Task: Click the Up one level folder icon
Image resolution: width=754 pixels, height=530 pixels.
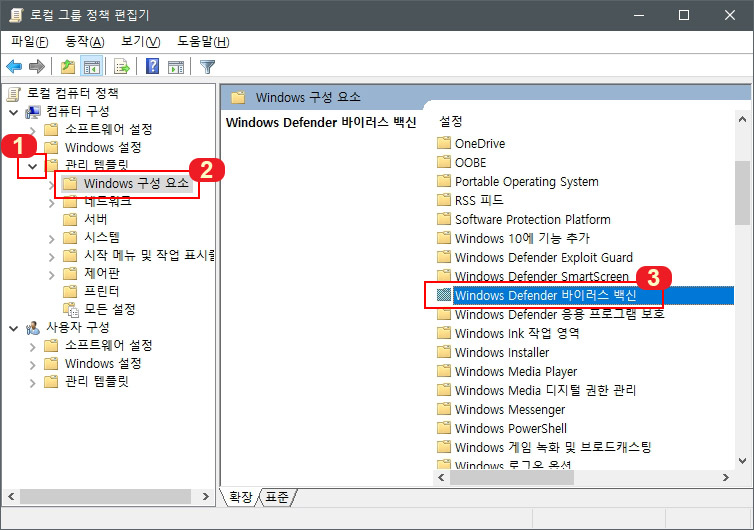Action: 68,66
